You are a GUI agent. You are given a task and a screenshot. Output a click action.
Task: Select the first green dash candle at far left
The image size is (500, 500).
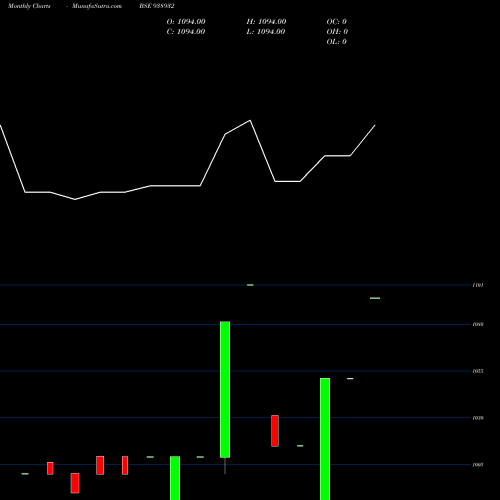(x=25, y=474)
